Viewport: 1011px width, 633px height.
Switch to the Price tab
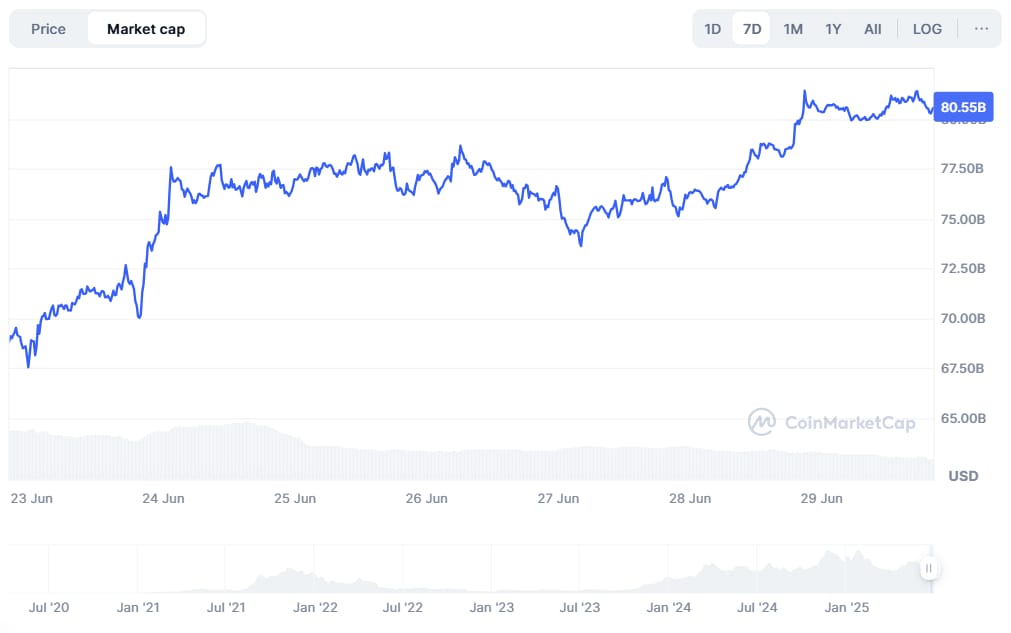coord(48,29)
